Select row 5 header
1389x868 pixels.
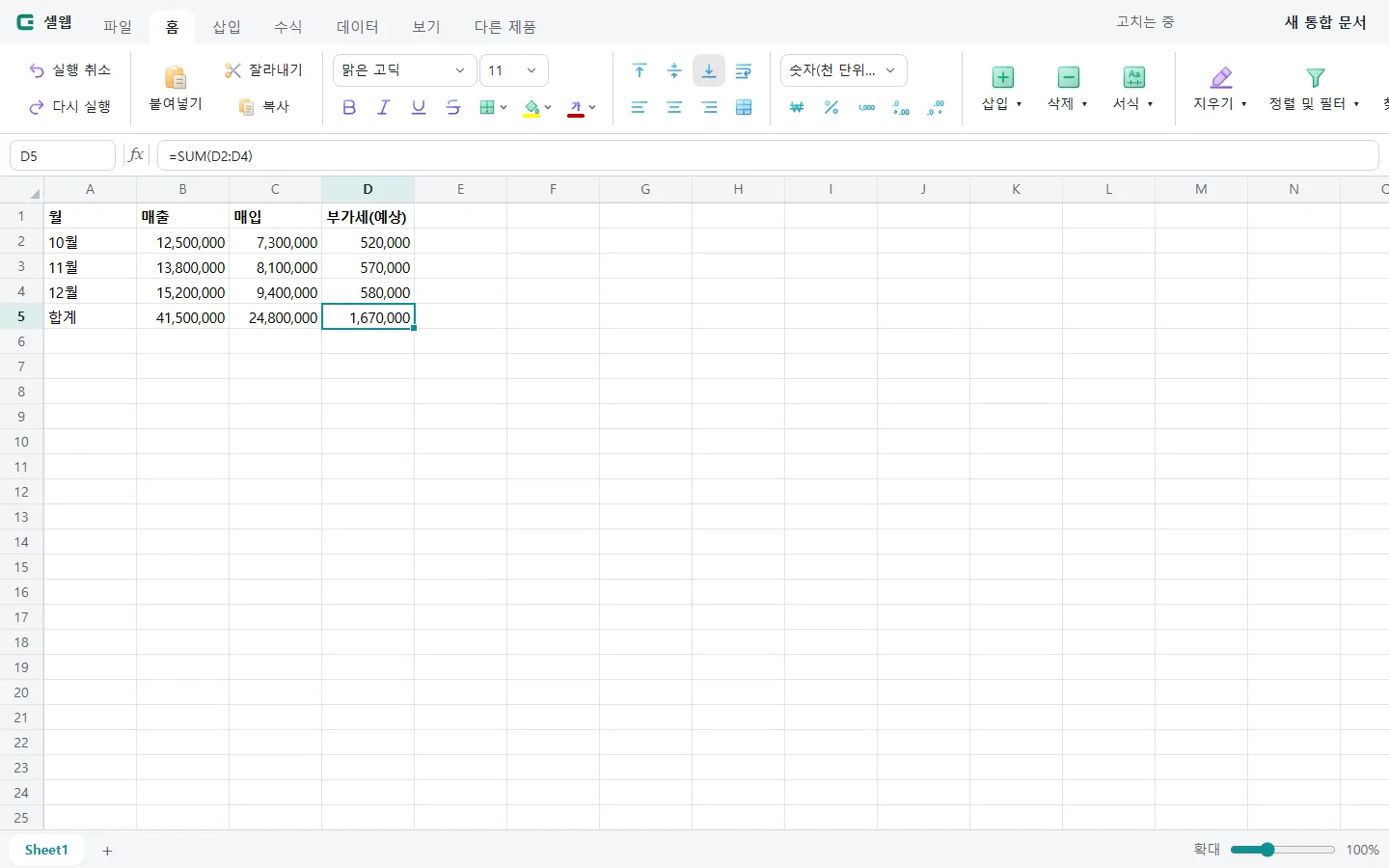coord(21,316)
